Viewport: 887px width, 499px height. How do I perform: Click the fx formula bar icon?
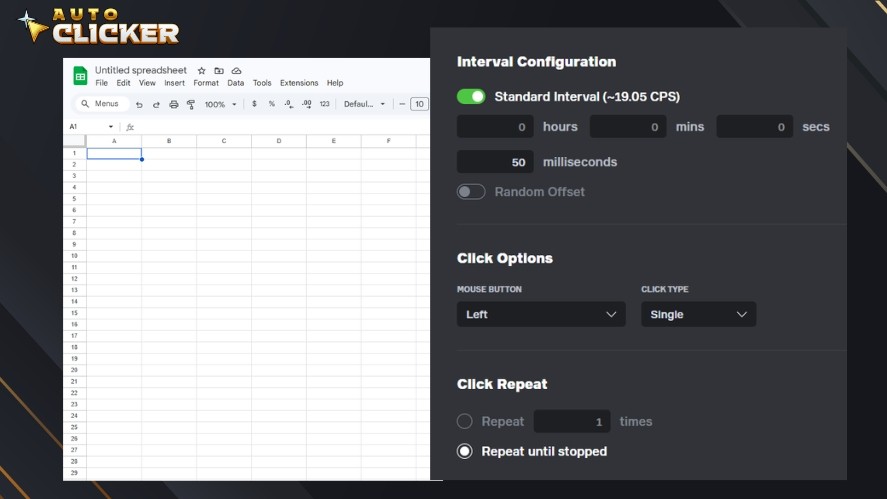(x=130, y=127)
